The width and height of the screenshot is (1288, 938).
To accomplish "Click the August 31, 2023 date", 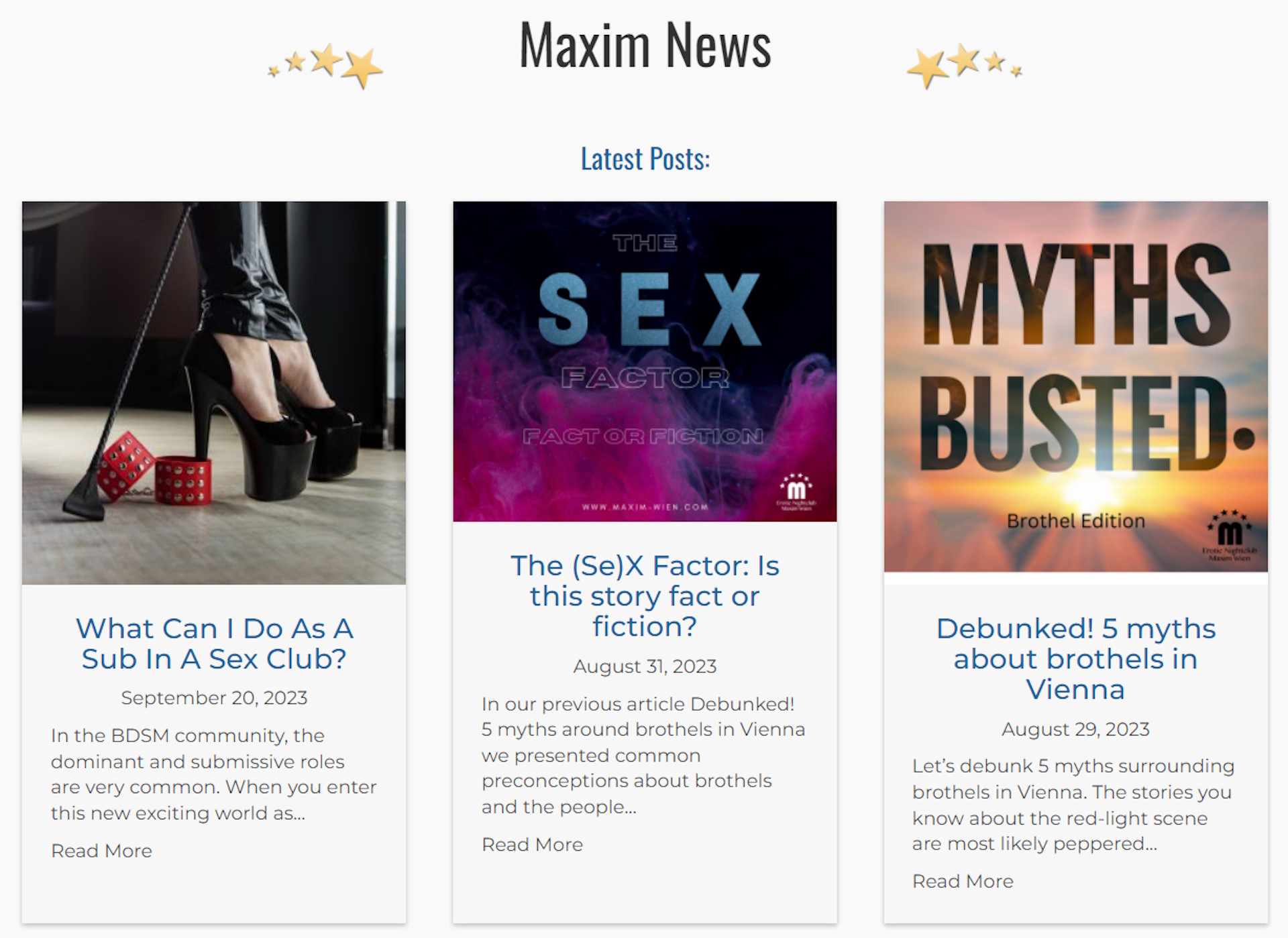I will coord(645,666).
